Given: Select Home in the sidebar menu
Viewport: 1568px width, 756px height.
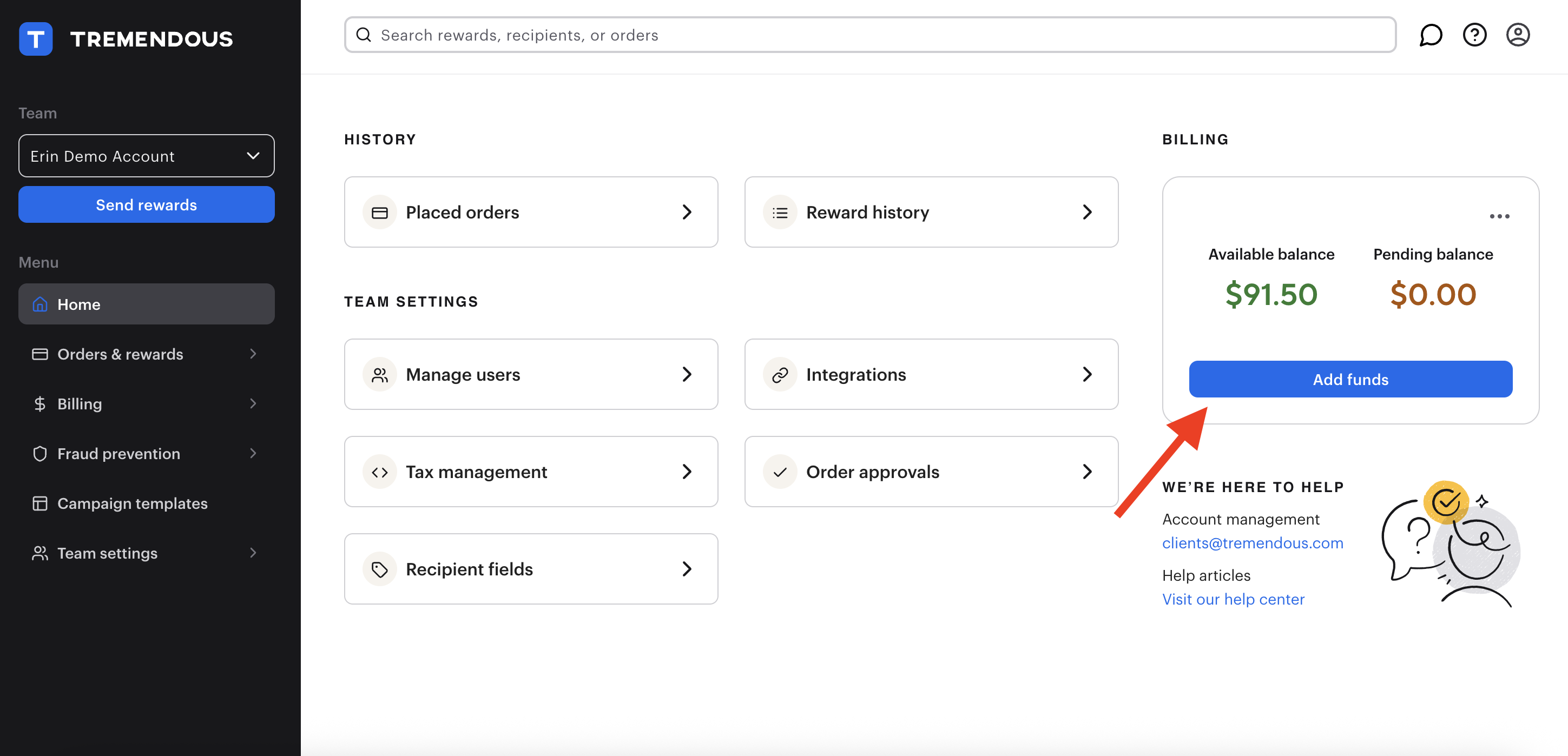Looking at the screenshot, I should tap(146, 304).
